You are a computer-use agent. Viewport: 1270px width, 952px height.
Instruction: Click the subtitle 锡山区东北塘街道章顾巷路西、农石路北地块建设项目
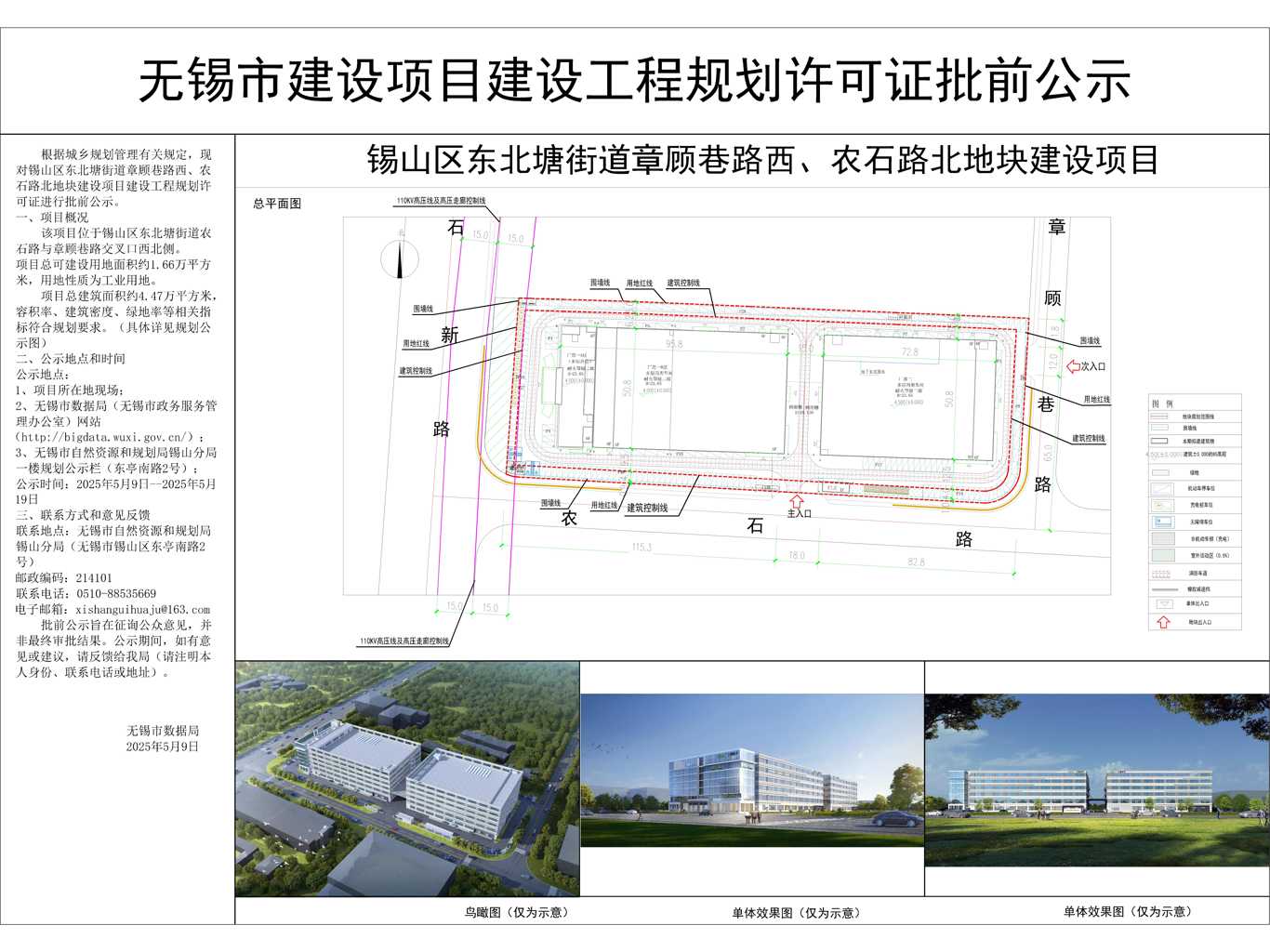pos(762,160)
